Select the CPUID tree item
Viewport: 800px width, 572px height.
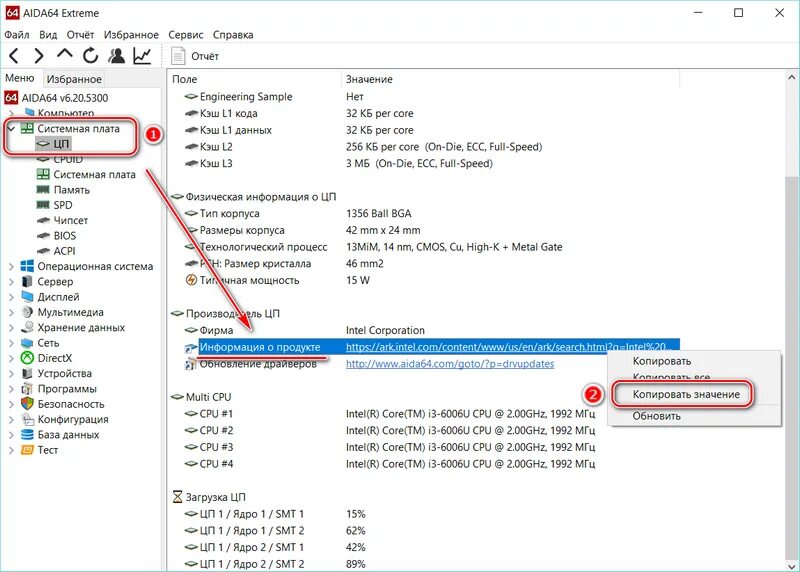[68, 160]
